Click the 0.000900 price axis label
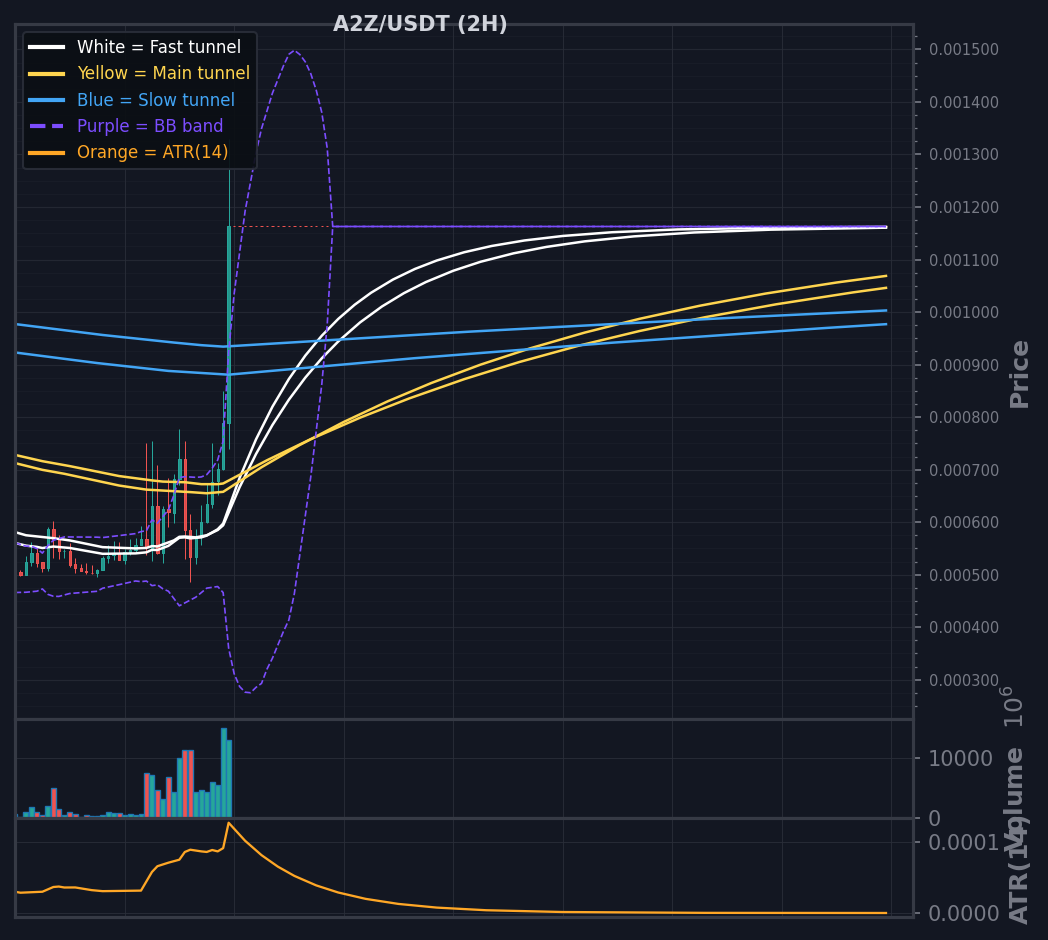This screenshot has height=940, width=1048. (x=964, y=365)
